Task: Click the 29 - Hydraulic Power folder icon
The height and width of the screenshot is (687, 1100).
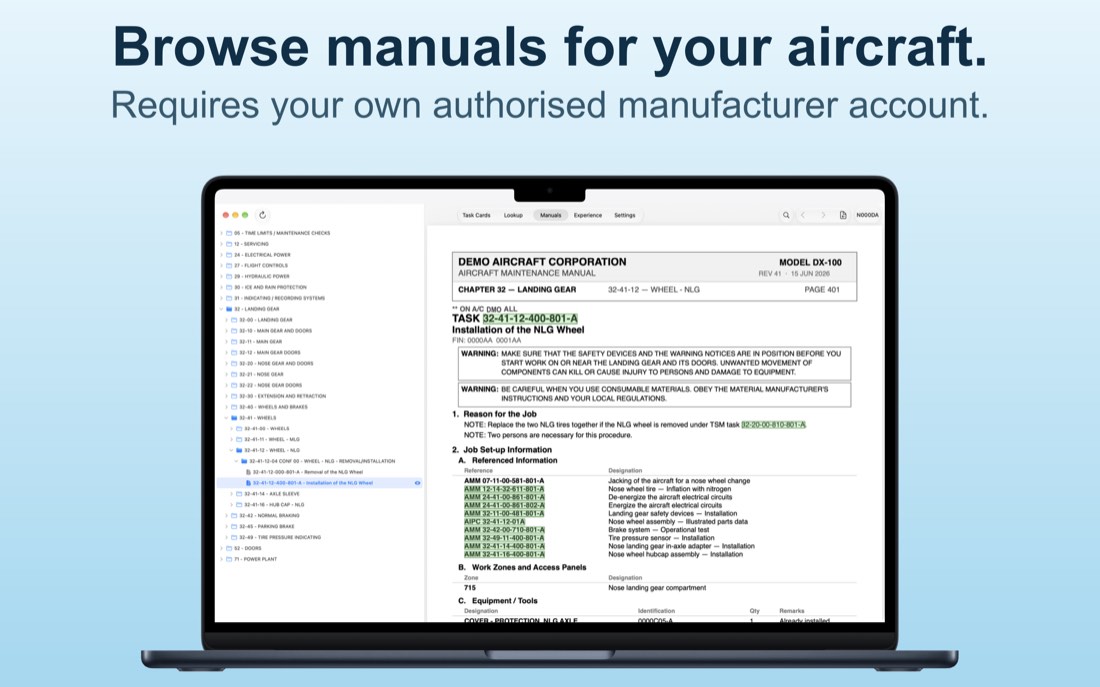Action: coord(229,276)
